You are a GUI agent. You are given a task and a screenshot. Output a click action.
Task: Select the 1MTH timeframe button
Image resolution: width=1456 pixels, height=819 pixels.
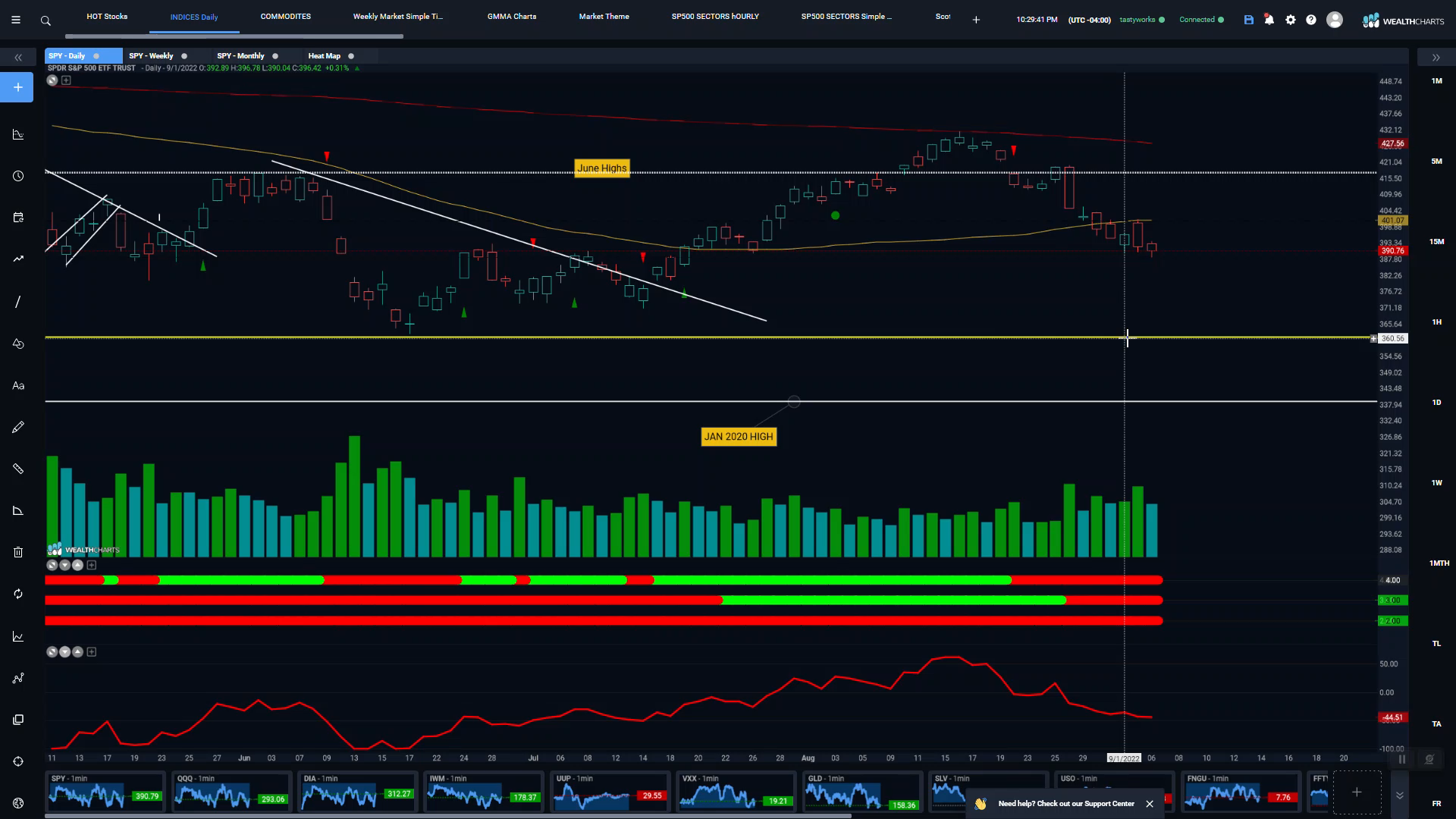(x=1439, y=563)
